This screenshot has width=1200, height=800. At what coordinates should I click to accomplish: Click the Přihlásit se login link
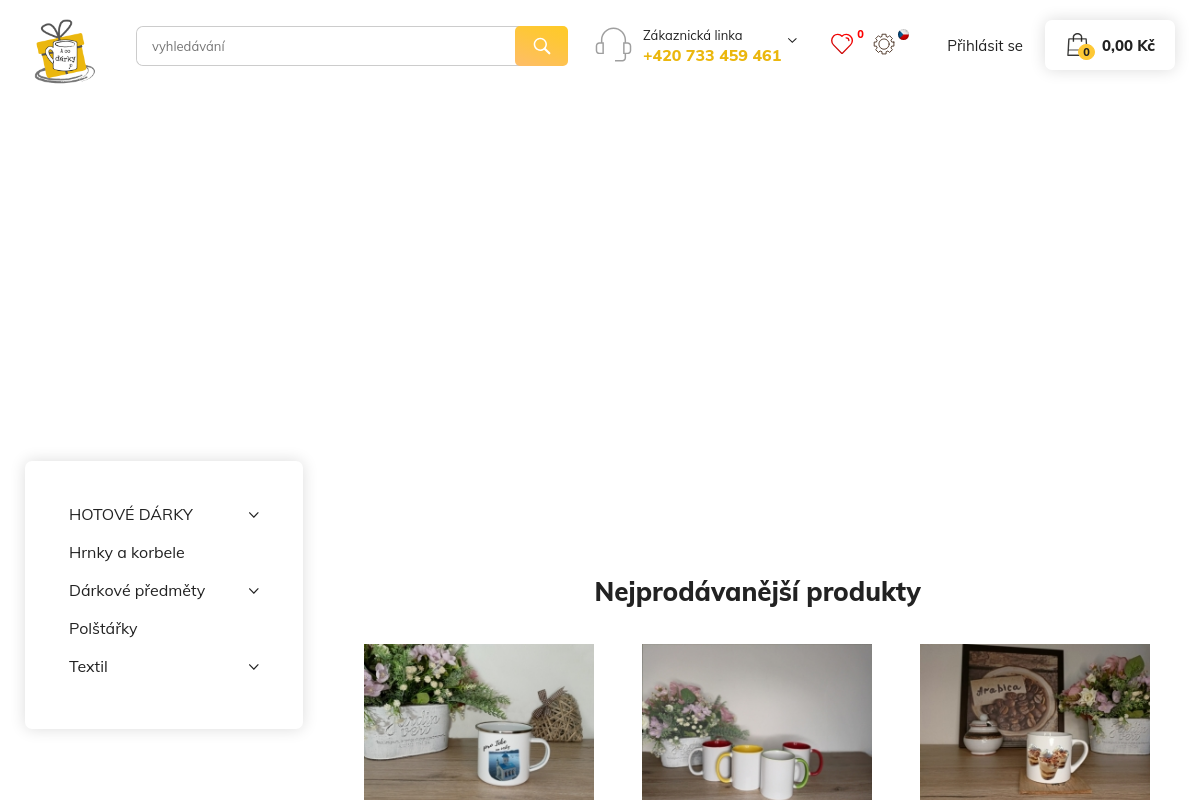click(x=985, y=46)
